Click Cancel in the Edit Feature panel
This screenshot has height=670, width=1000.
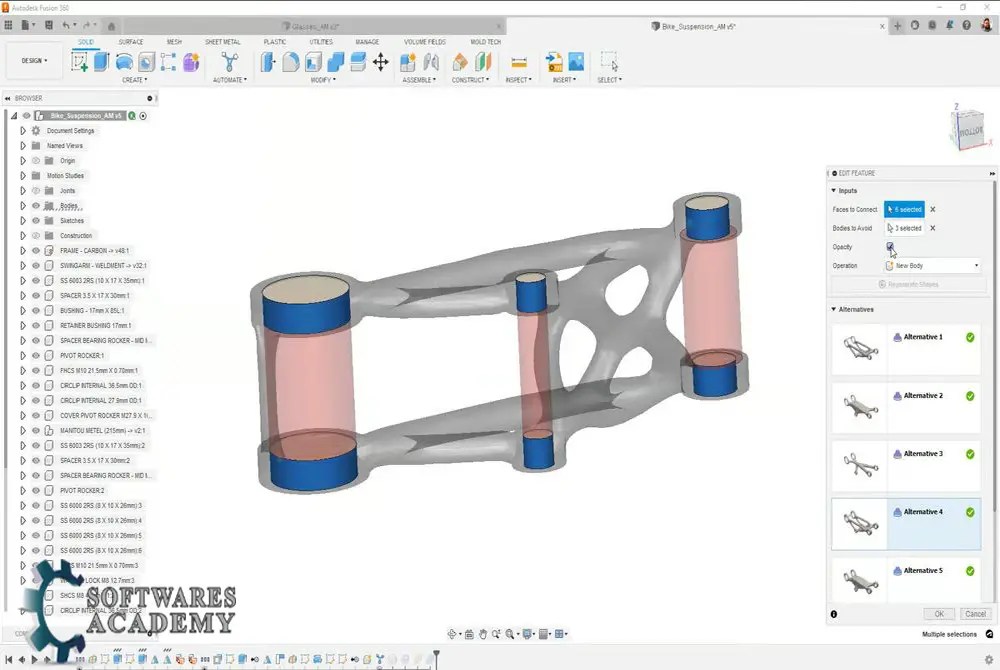point(975,613)
